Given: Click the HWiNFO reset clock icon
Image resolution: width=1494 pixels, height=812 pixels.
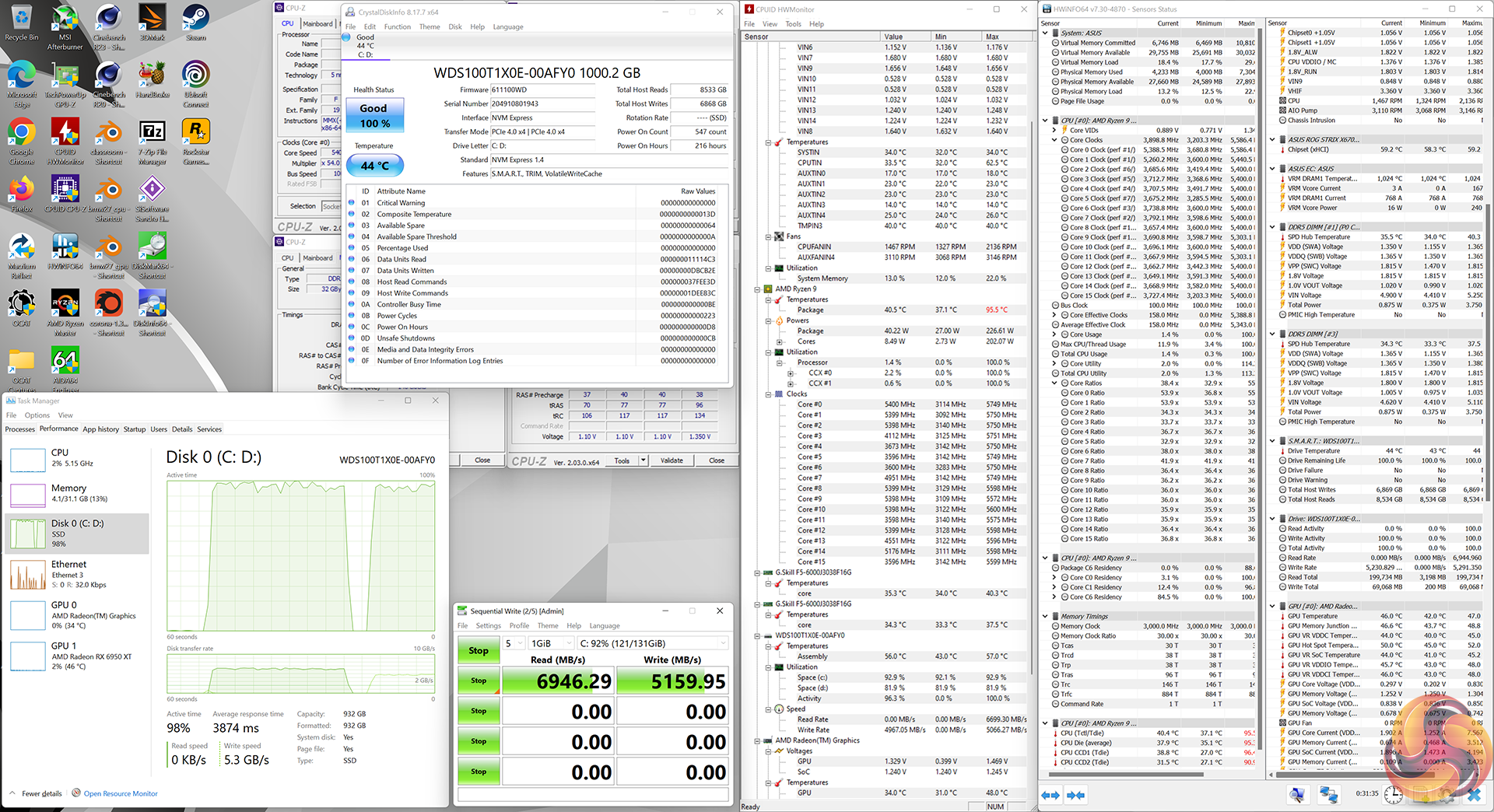Looking at the screenshot, I should [x=1393, y=794].
